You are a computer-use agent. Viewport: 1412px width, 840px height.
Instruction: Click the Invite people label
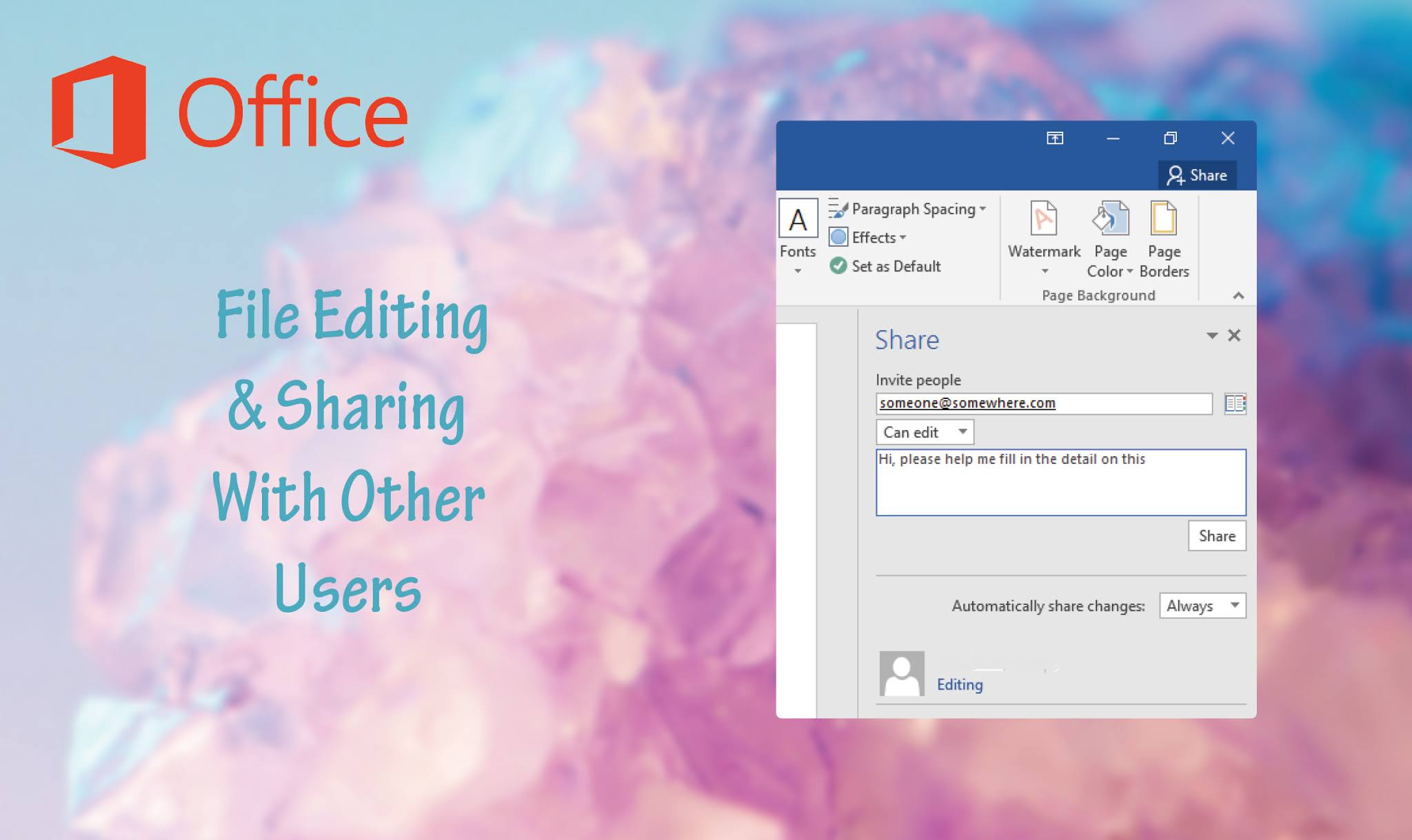918,380
